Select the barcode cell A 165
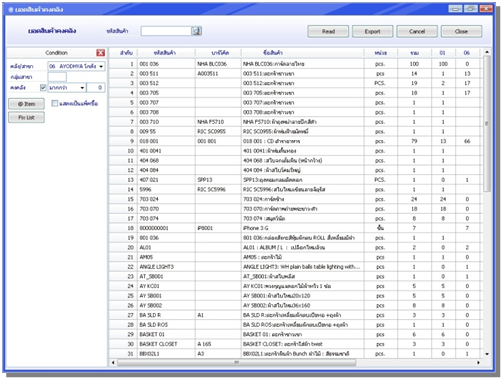502x379 pixels. coord(218,344)
